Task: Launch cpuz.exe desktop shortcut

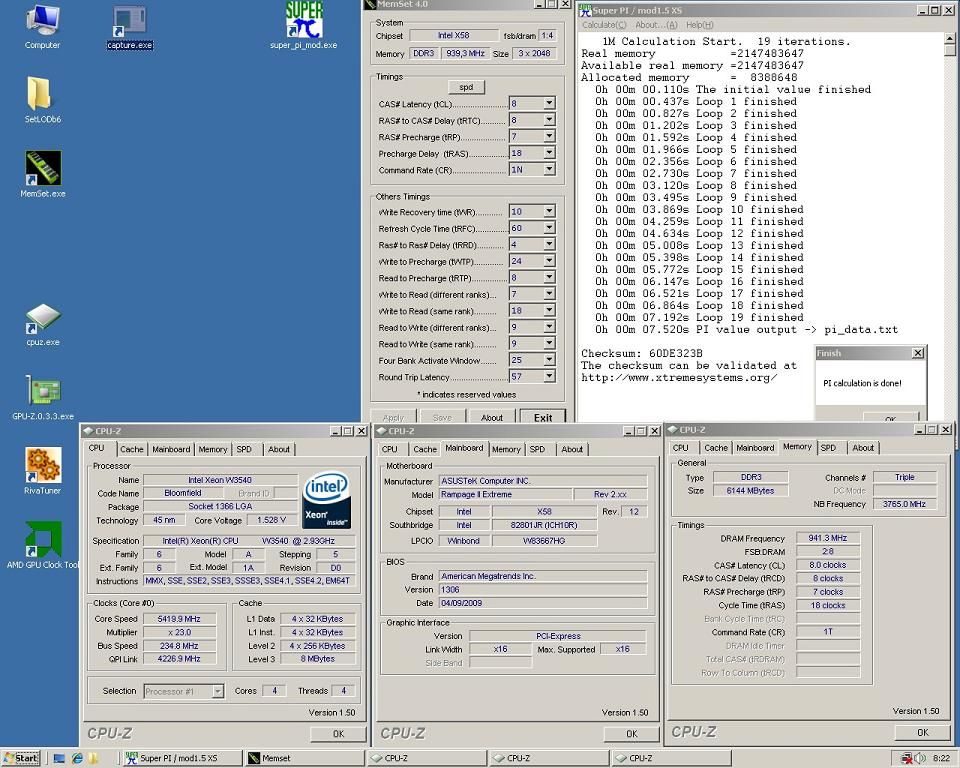Action: (42, 325)
